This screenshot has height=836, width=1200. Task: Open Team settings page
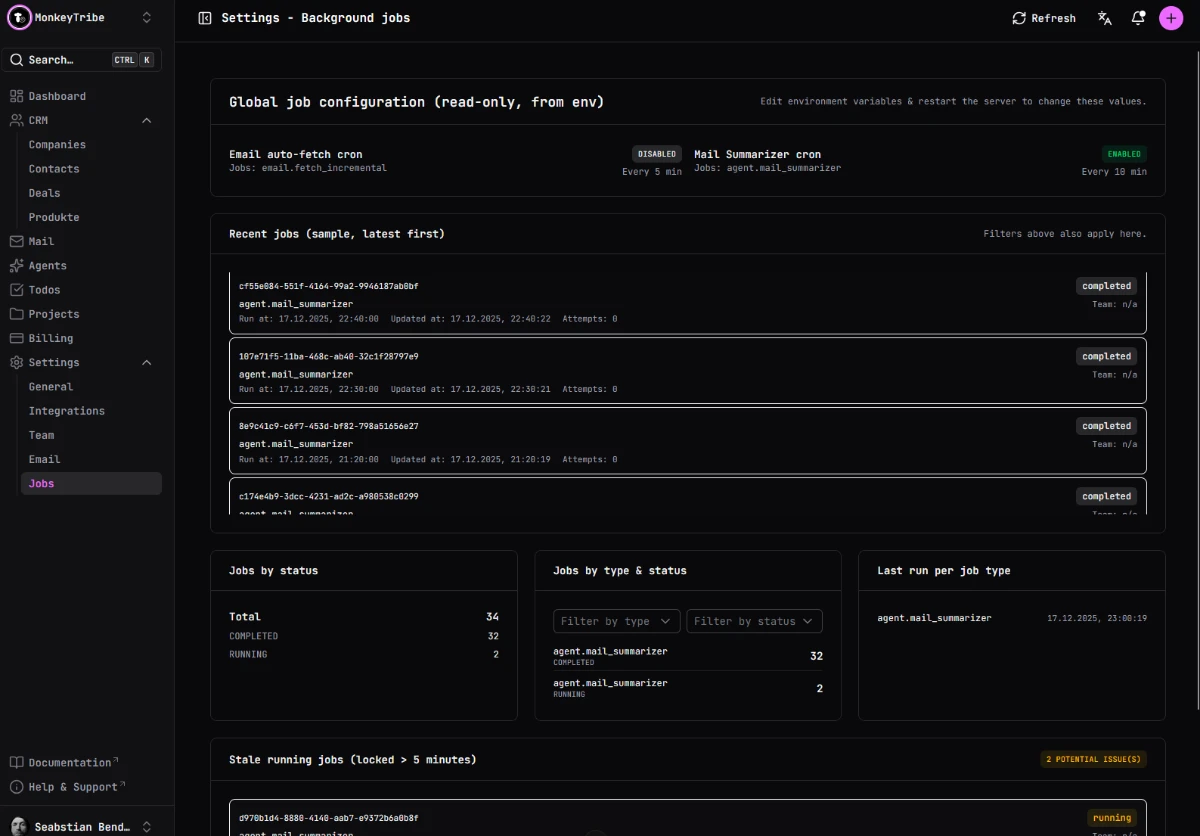(42, 435)
